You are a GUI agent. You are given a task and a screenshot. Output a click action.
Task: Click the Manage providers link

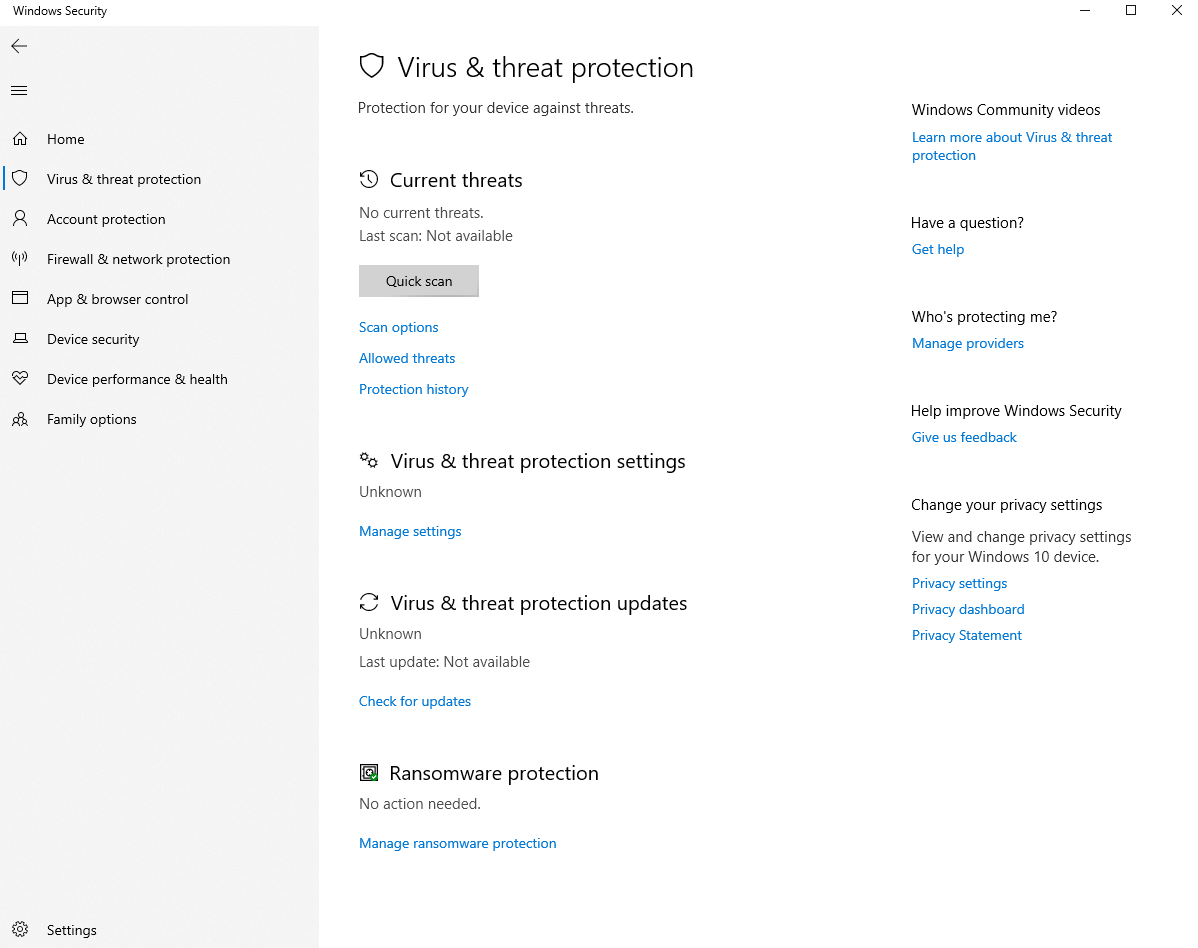coord(968,343)
